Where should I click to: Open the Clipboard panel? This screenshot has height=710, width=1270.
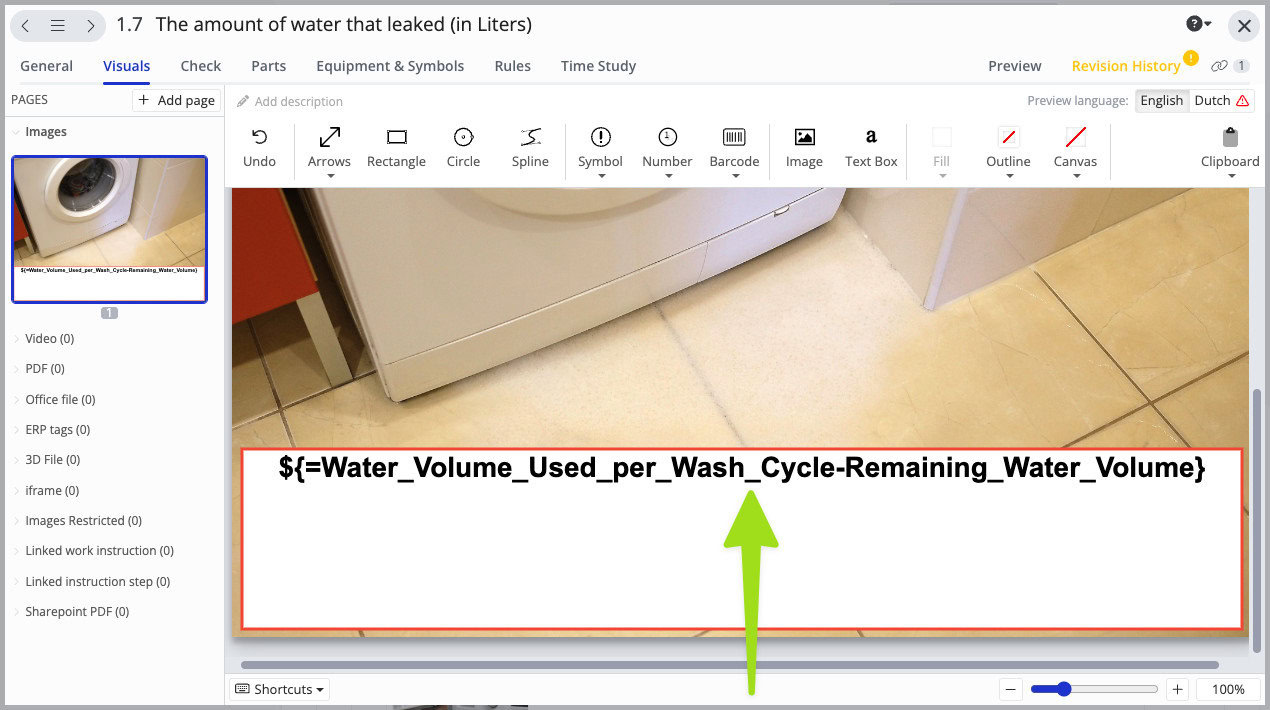coord(1229,148)
